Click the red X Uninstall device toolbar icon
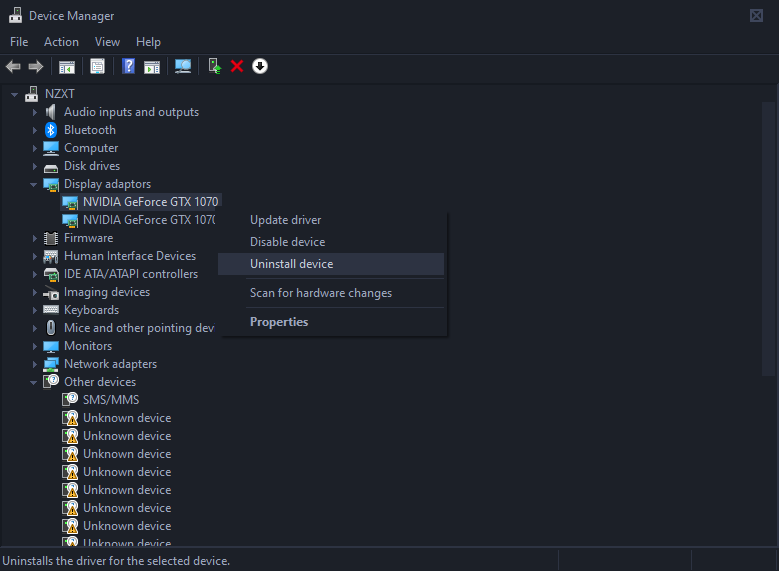779x571 pixels. 237,66
